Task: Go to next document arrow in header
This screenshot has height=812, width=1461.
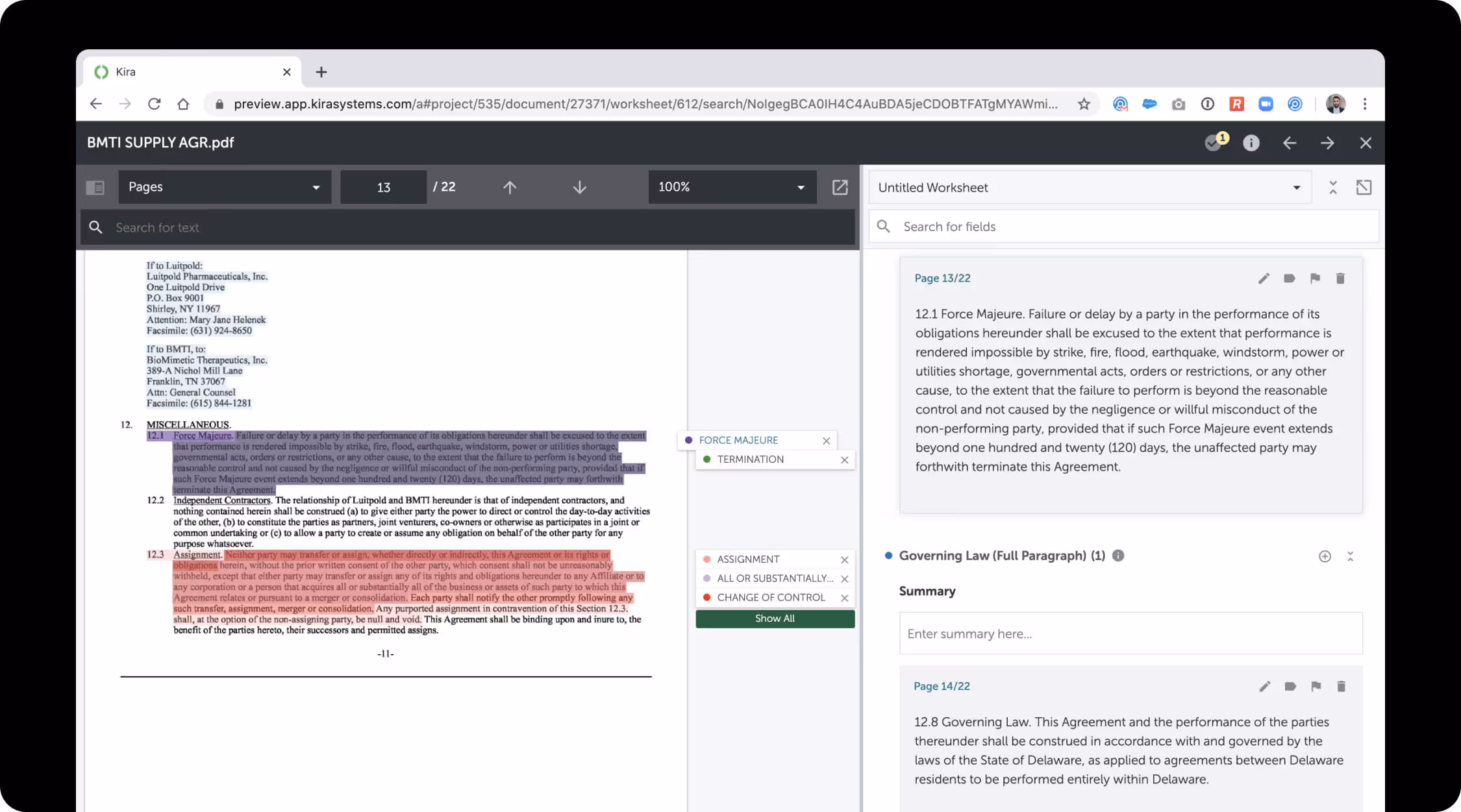Action: [x=1327, y=143]
